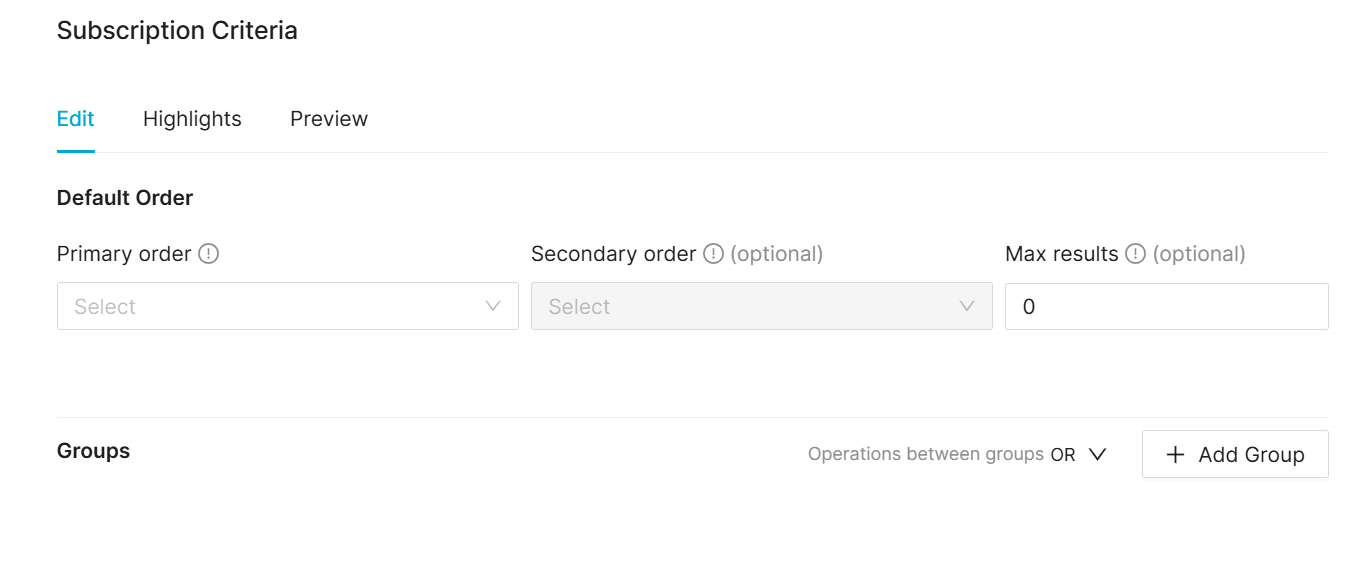Go to the Preview tab
The image size is (1360, 561).
[x=329, y=119]
